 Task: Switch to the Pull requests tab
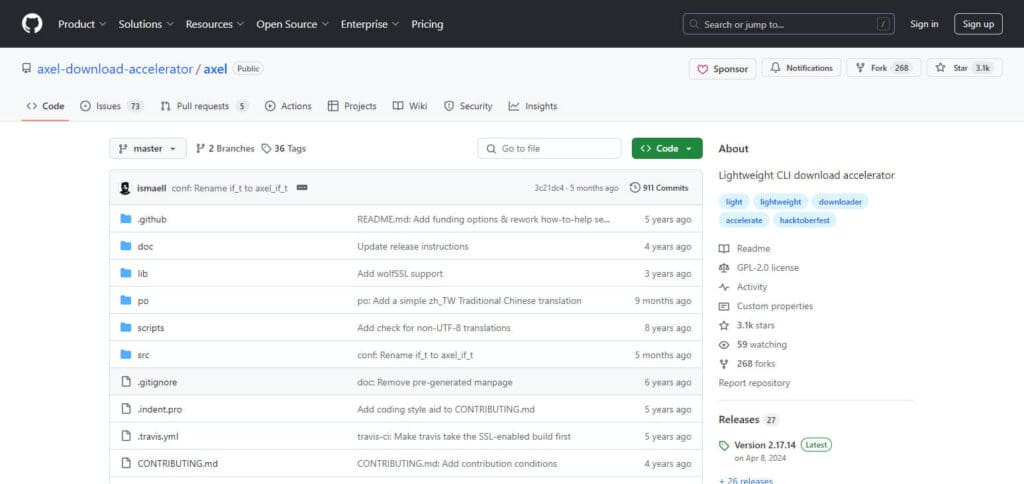(x=204, y=106)
